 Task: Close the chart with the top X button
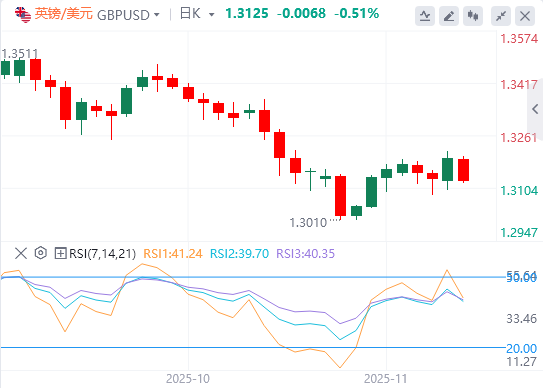[525, 16]
